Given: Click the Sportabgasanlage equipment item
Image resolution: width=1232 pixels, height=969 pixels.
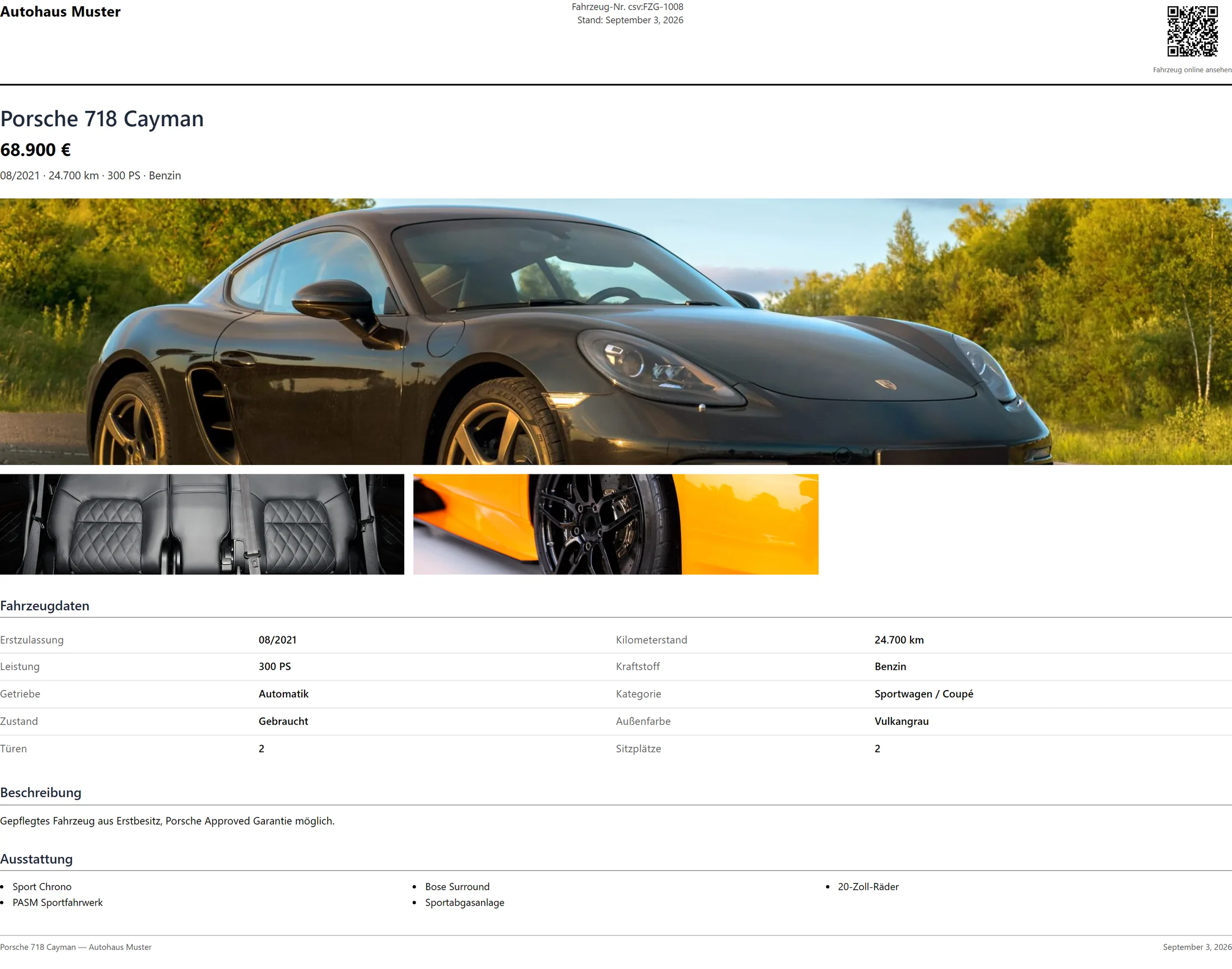Looking at the screenshot, I should click(465, 902).
